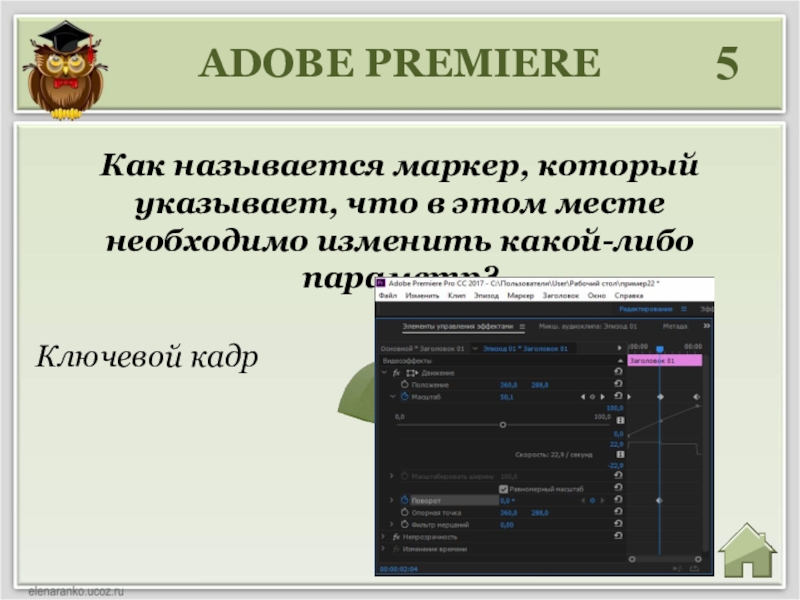Collapse Видеоэффекты section arrow

coord(620,361)
